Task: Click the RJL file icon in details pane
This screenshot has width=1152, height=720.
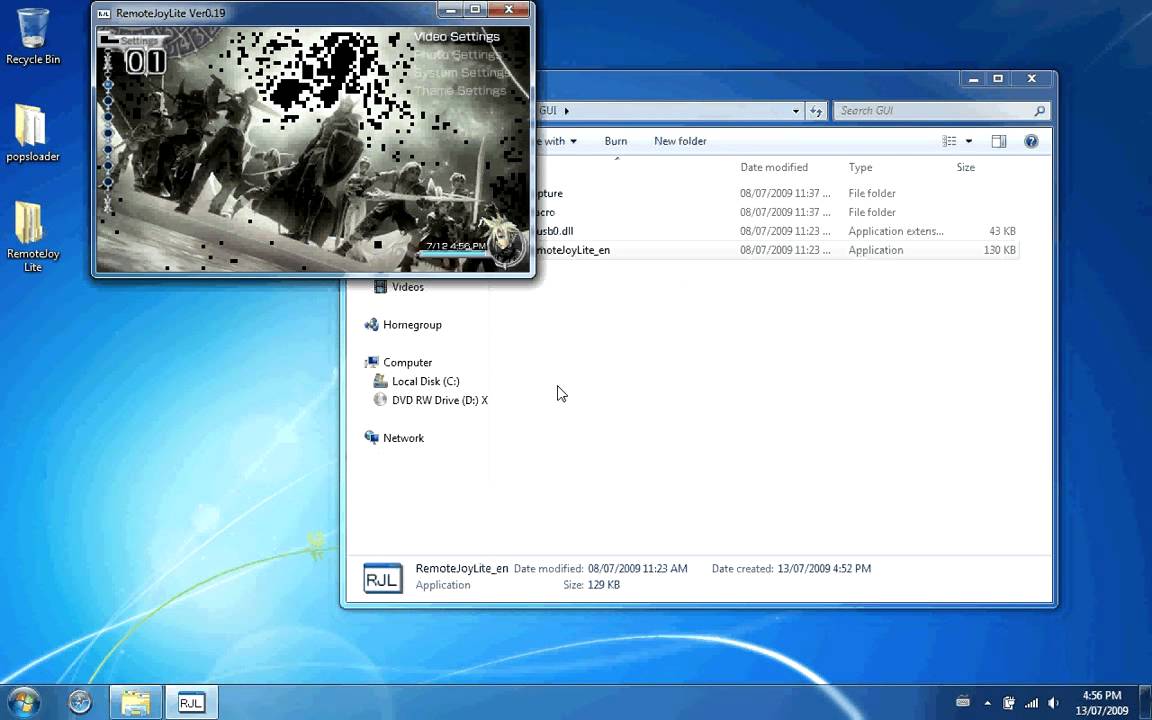Action: click(x=383, y=578)
